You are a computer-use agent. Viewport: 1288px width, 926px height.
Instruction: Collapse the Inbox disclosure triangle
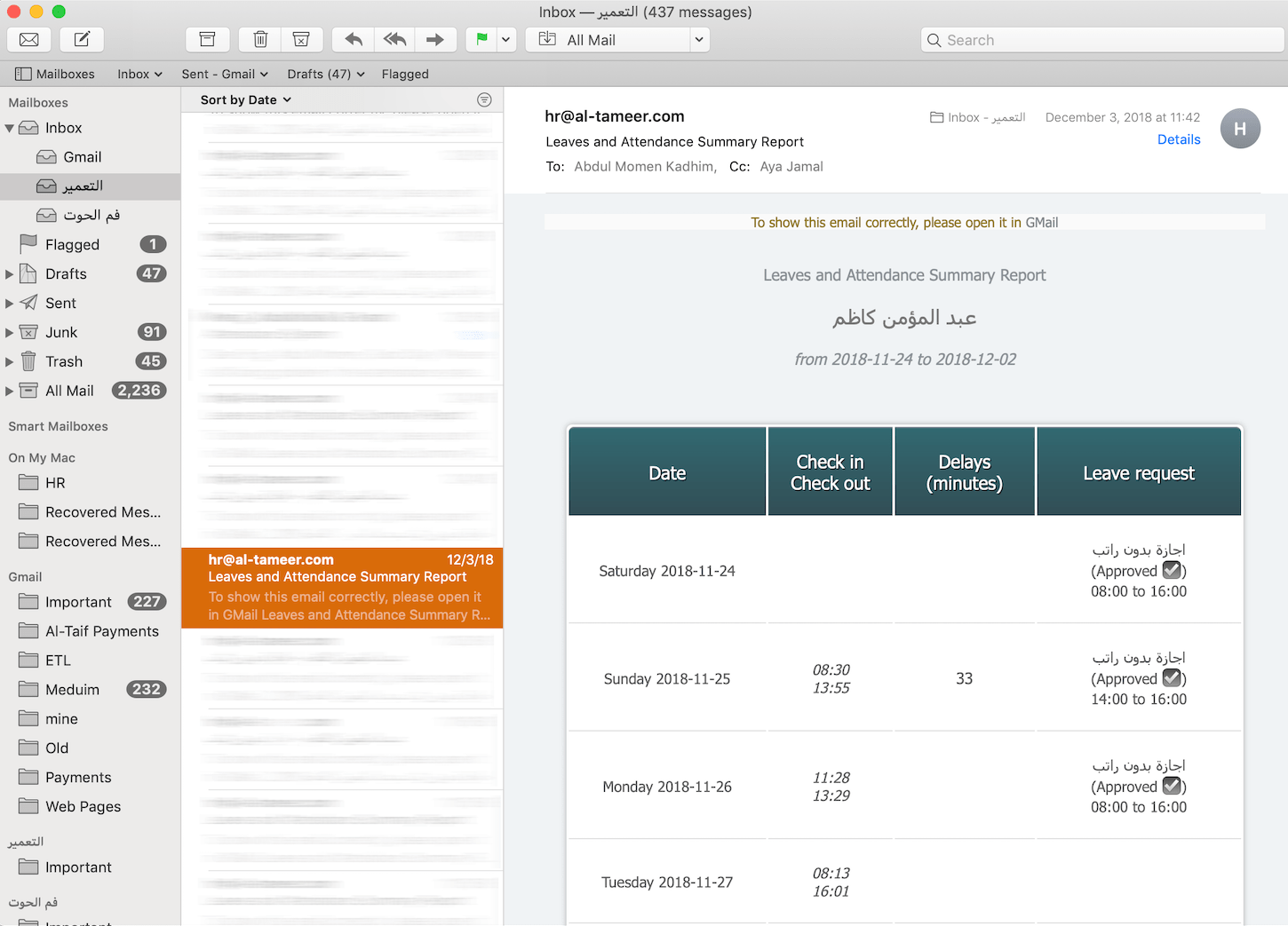pos(10,128)
